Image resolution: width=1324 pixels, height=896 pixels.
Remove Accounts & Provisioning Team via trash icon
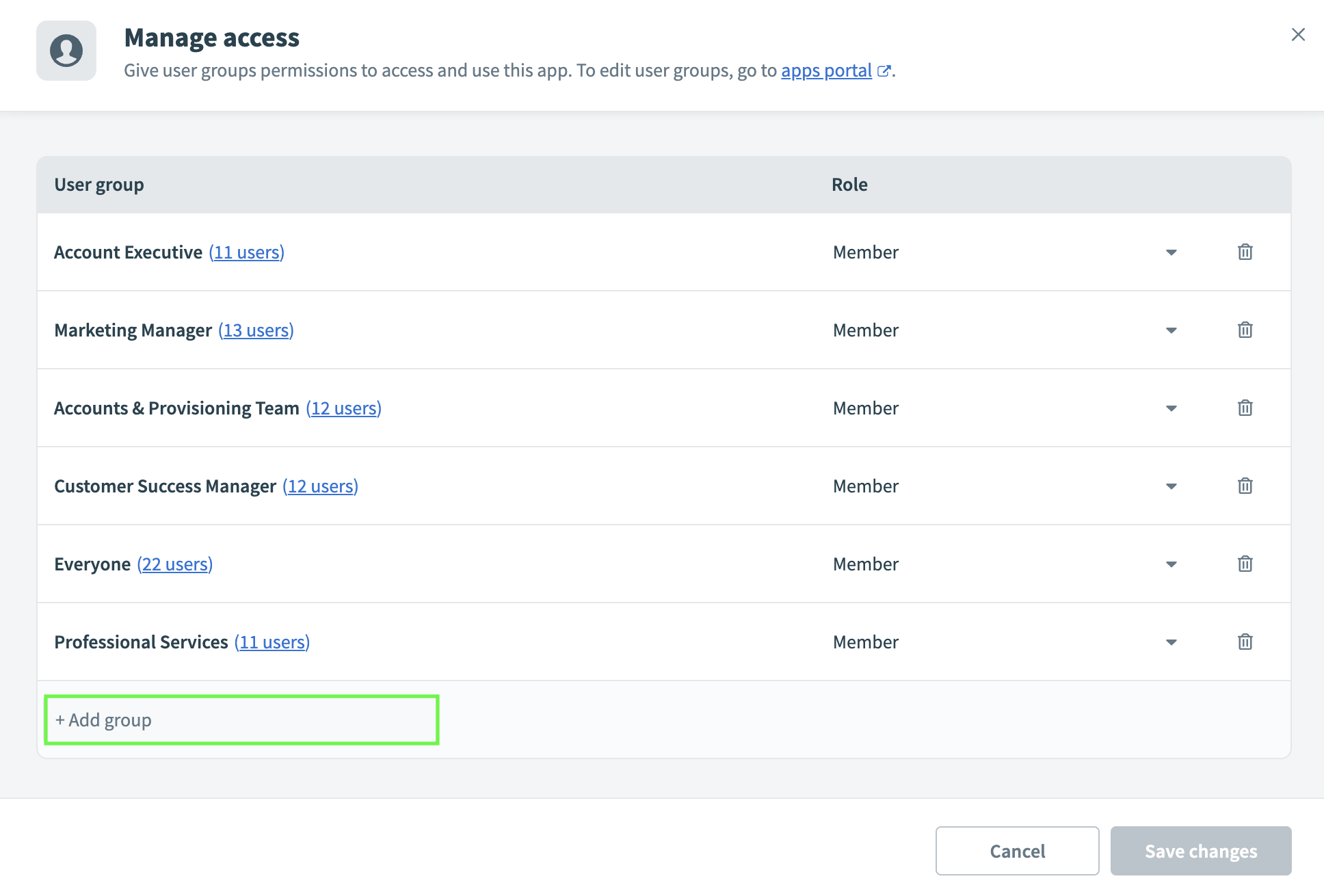tap(1245, 408)
